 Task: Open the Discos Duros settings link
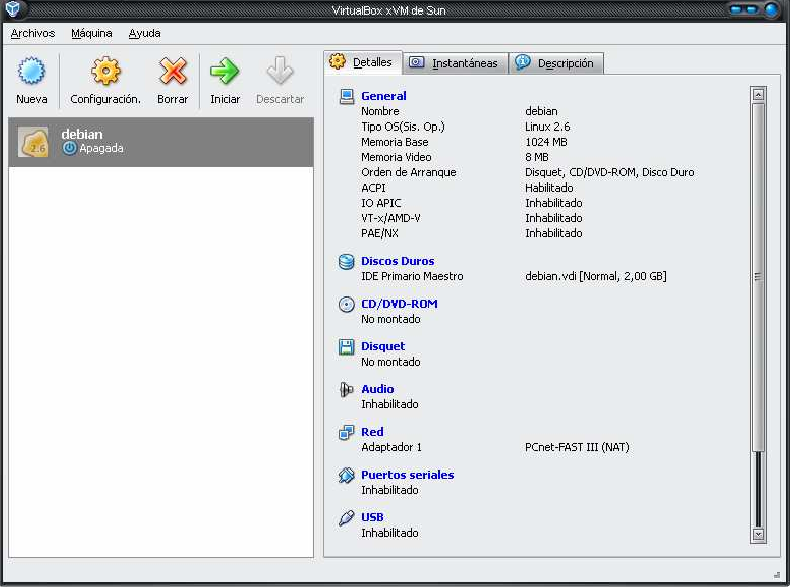pos(397,261)
